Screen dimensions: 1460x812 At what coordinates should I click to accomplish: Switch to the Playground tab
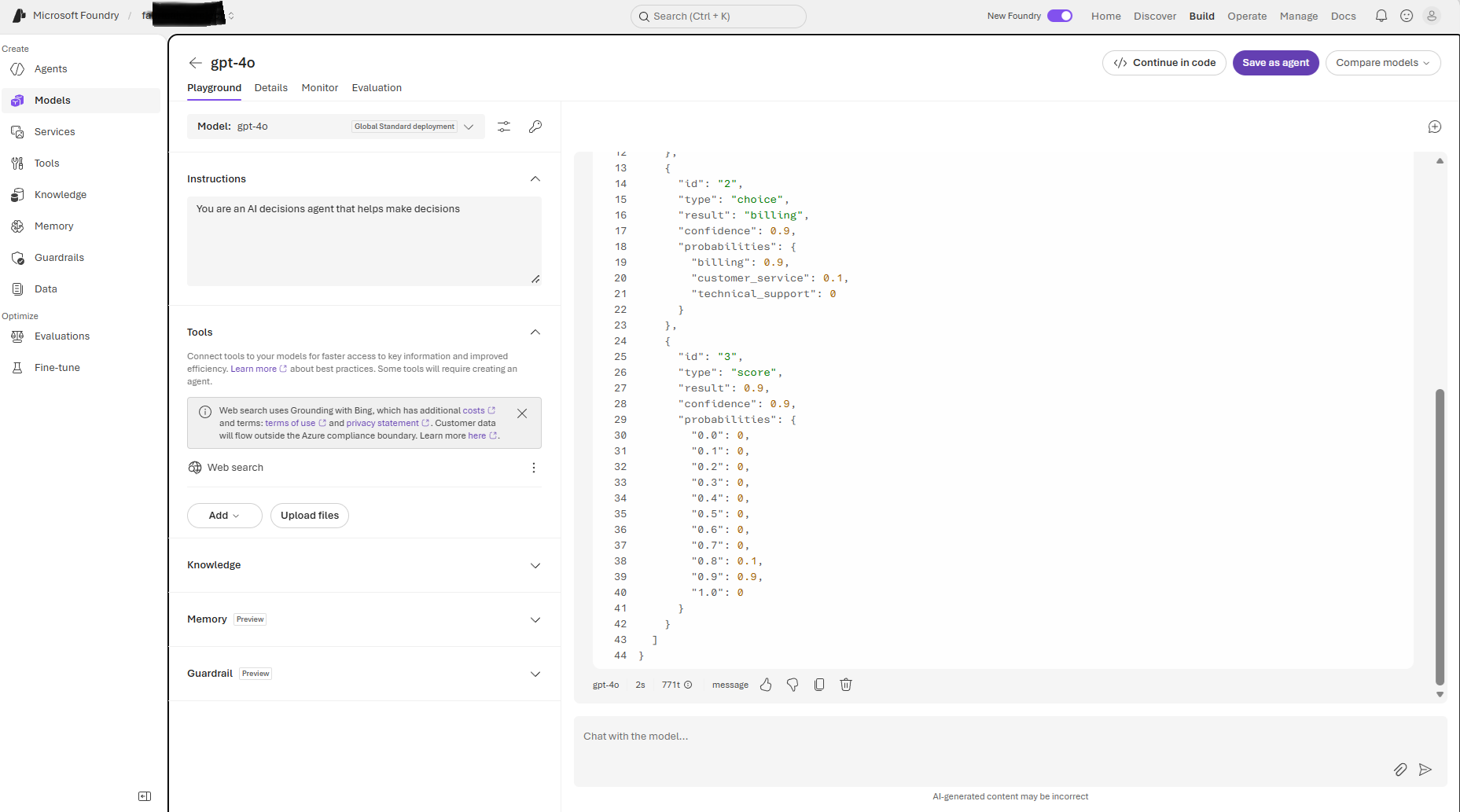click(214, 88)
